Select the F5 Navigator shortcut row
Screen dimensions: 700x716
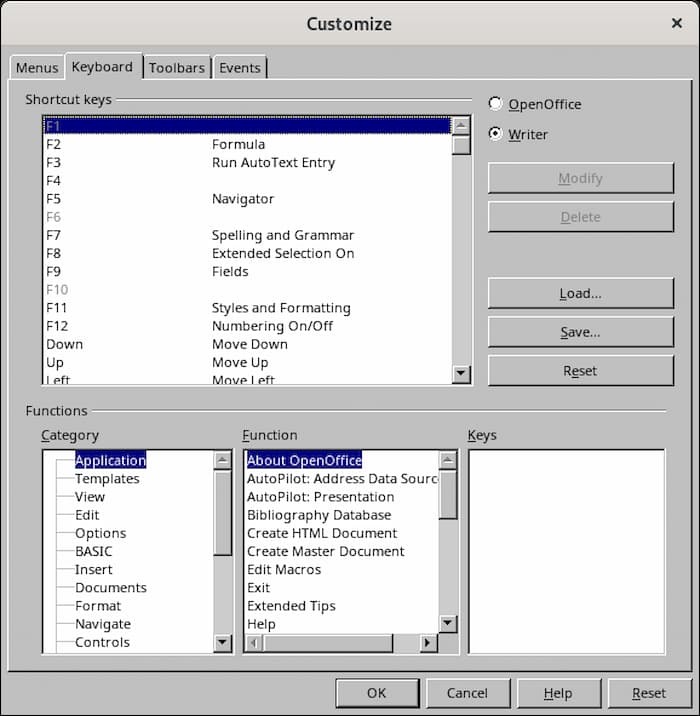click(247, 199)
